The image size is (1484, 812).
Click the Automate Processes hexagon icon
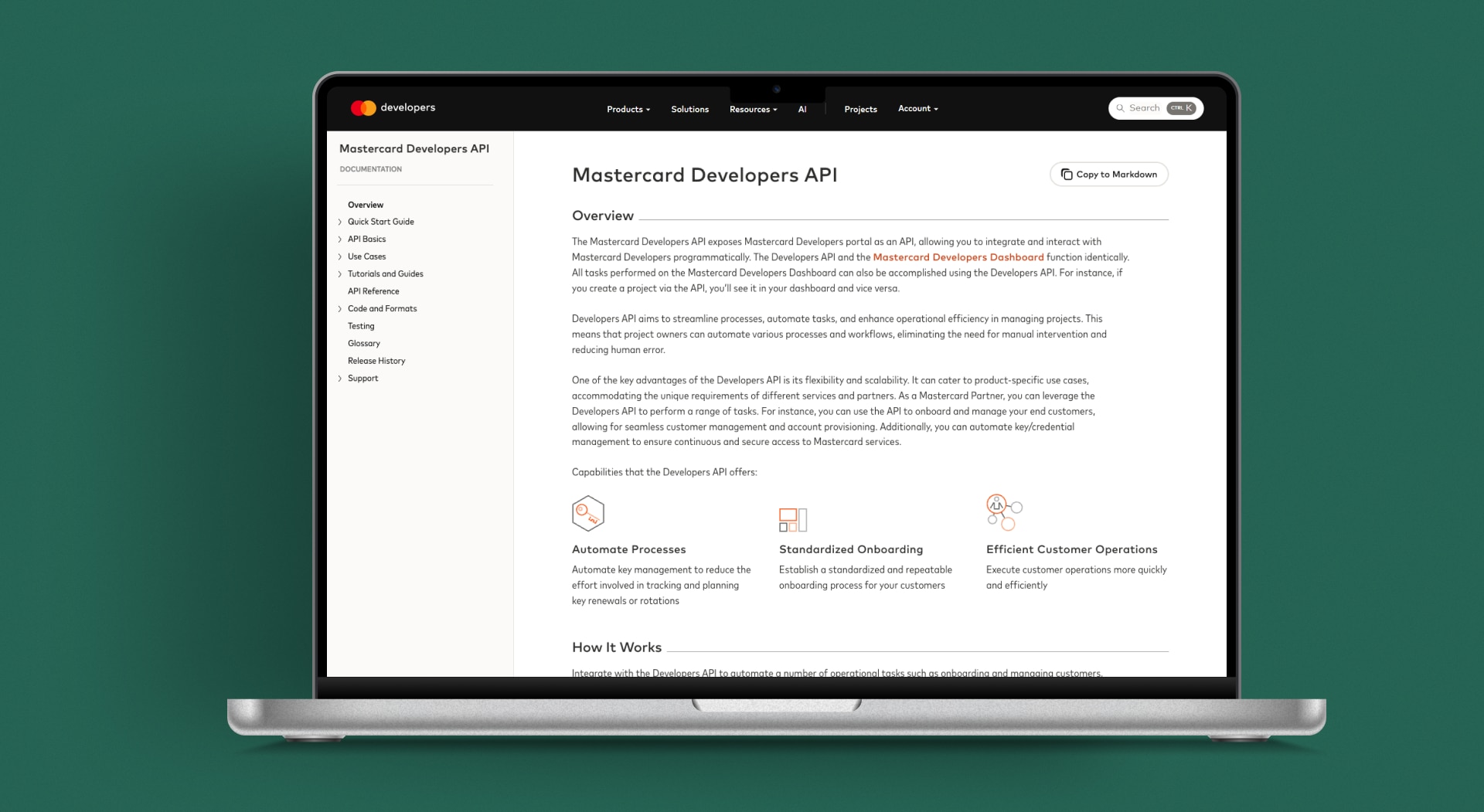point(588,512)
